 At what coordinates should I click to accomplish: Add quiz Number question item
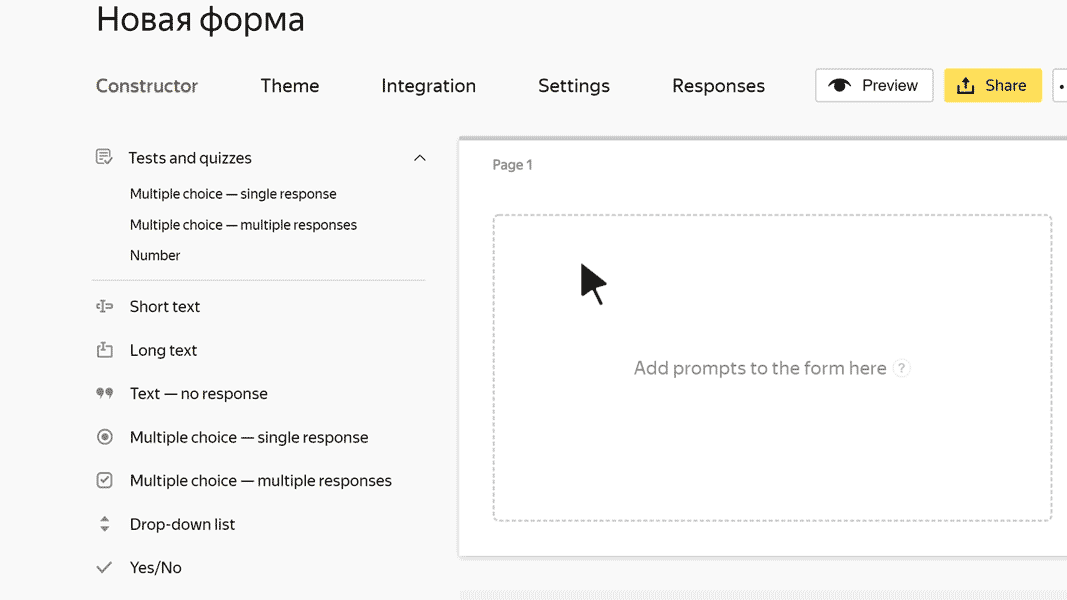pos(155,255)
